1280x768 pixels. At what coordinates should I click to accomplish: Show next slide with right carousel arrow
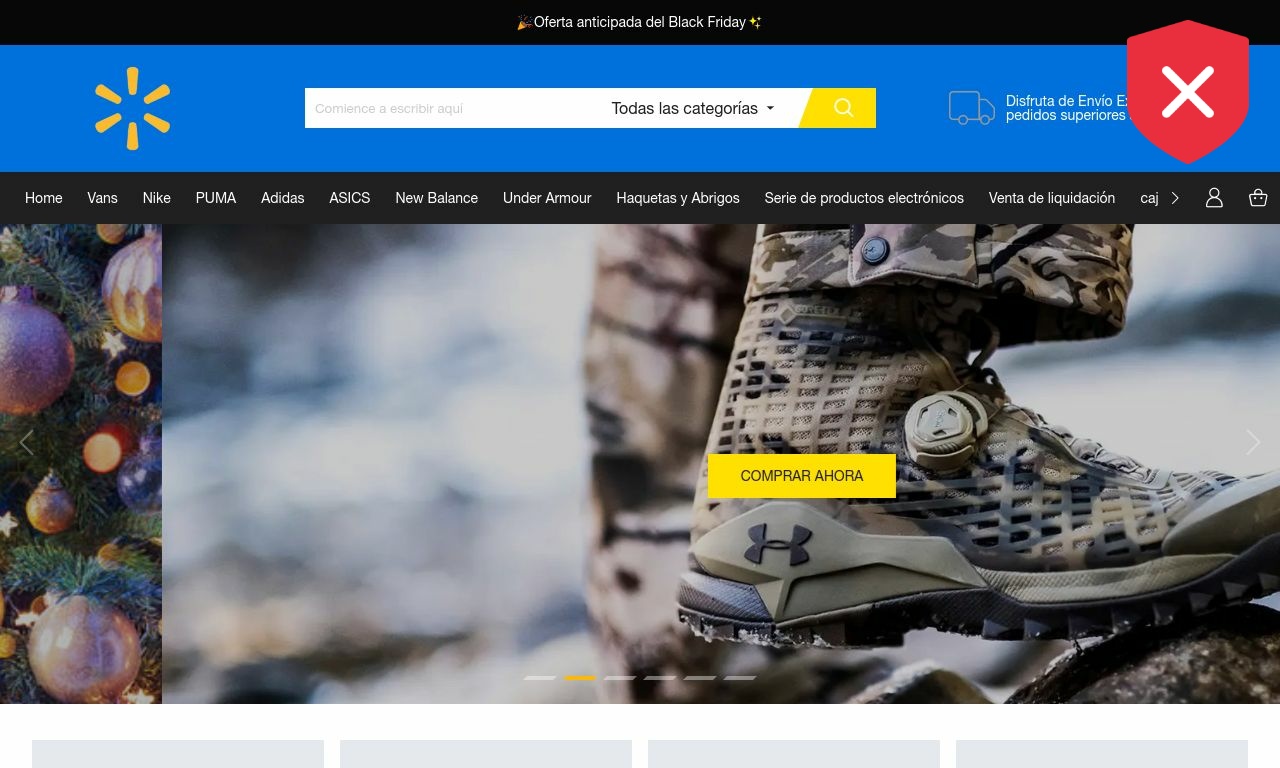pyautogui.click(x=1253, y=442)
